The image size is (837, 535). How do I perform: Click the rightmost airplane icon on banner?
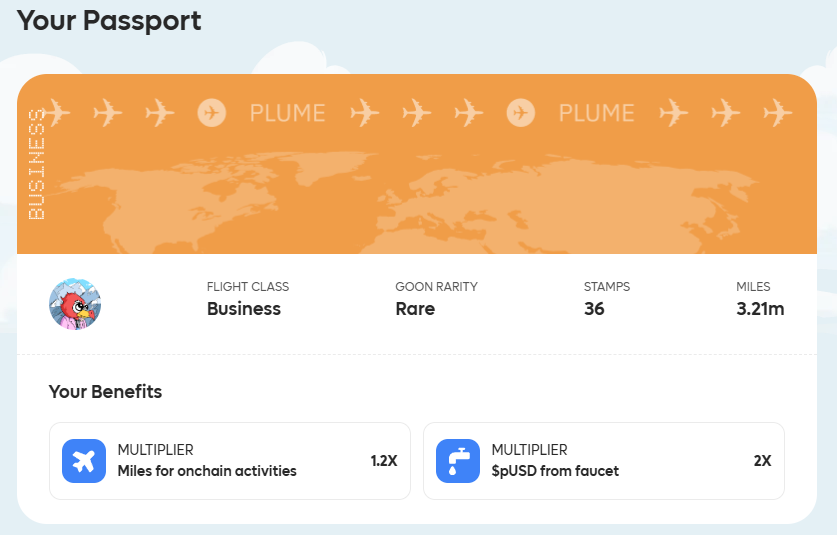777,113
